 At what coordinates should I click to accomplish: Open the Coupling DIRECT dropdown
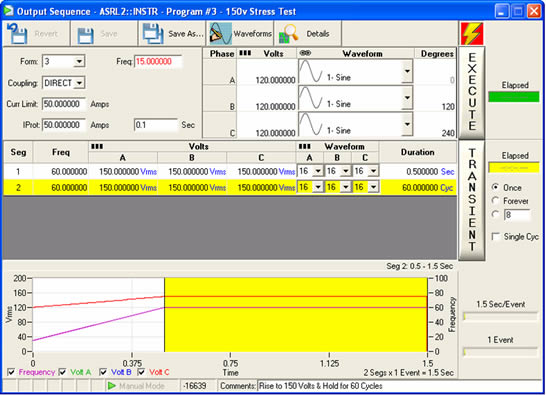pyautogui.click(x=79, y=83)
